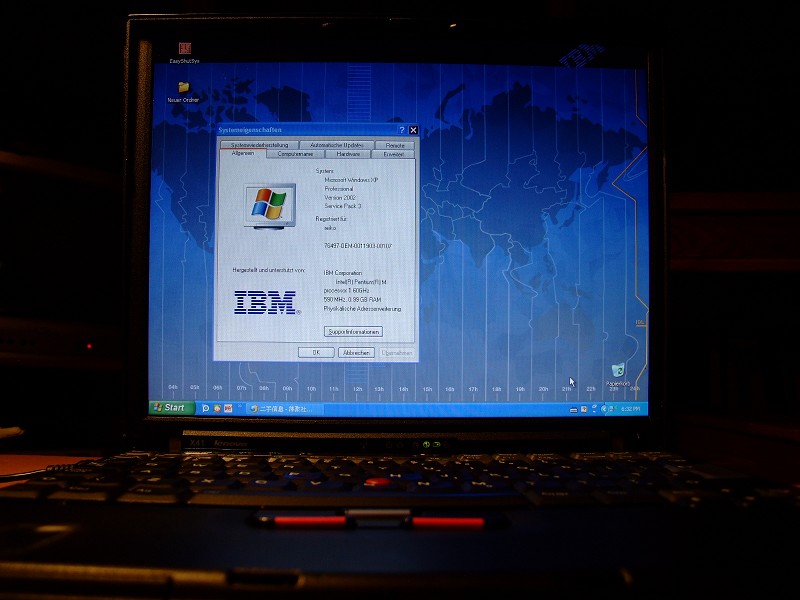
Task: Confirm the dialog with OK
Action: (x=316, y=353)
